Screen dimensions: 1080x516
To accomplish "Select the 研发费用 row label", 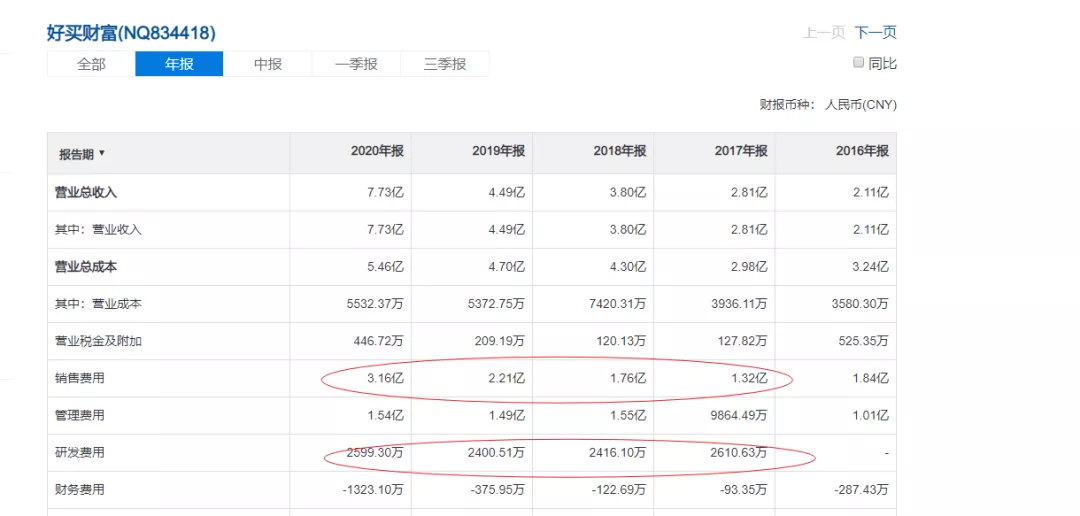I will (79, 453).
